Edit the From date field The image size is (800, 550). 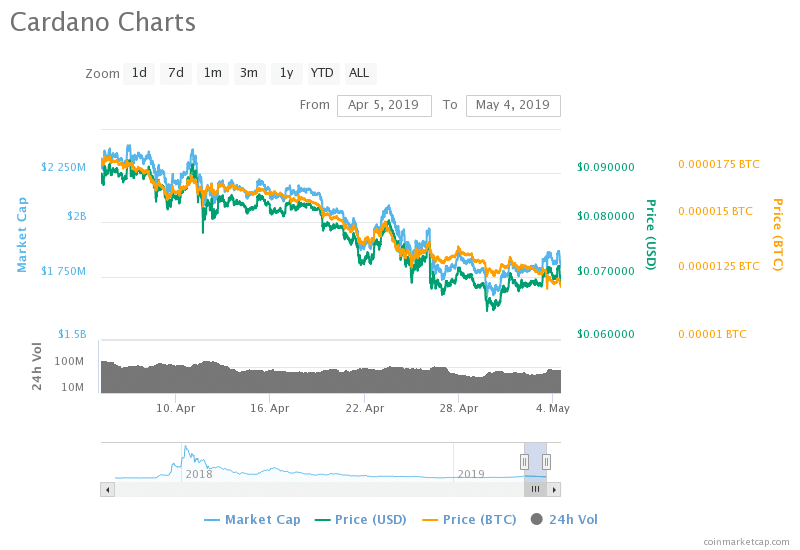[x=384, y=105]
